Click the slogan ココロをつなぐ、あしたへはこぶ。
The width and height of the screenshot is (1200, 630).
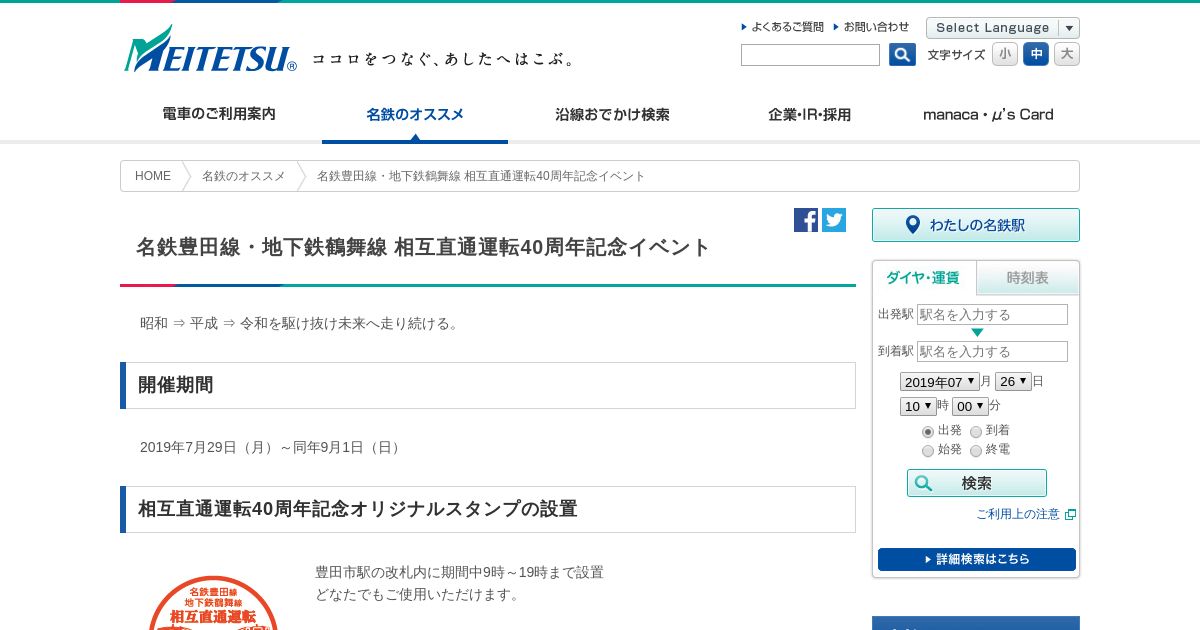444,59
